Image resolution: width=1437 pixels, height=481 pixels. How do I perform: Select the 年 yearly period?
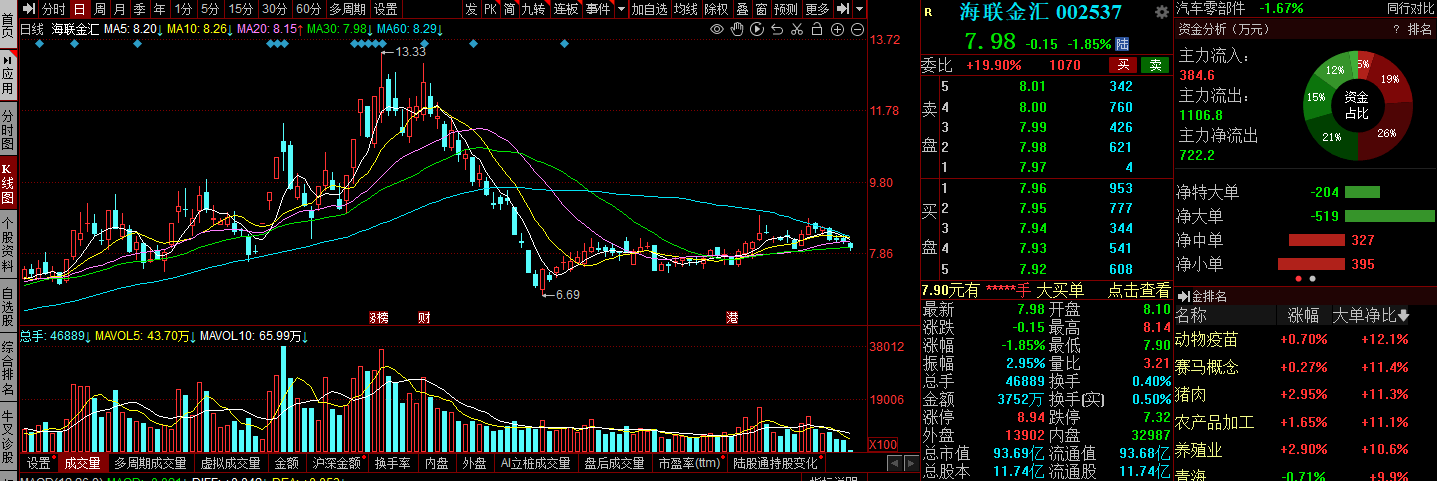click(159, 9)
